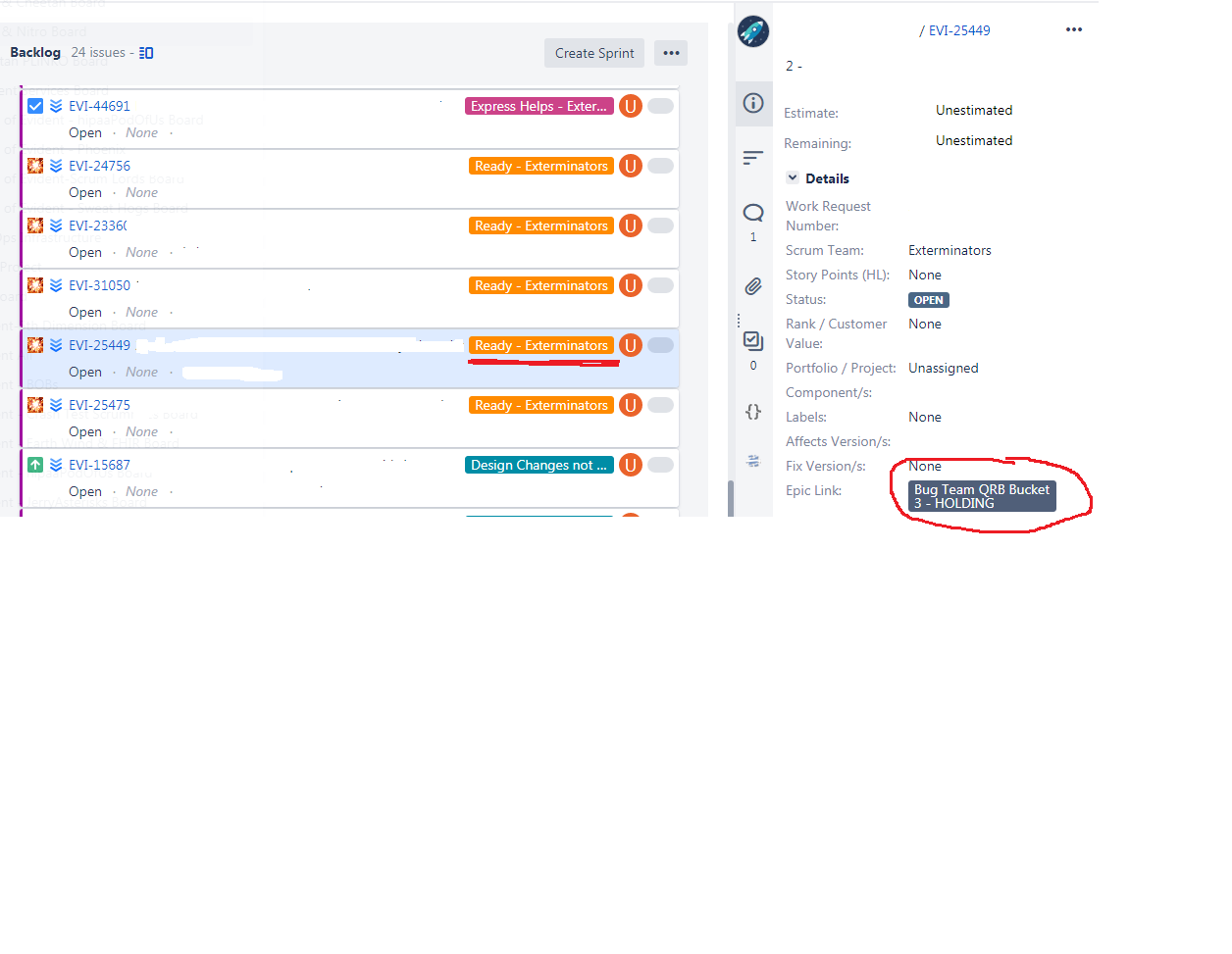
Task: Select the summary lines icon in right sidebar
Action: click(753, 157)
